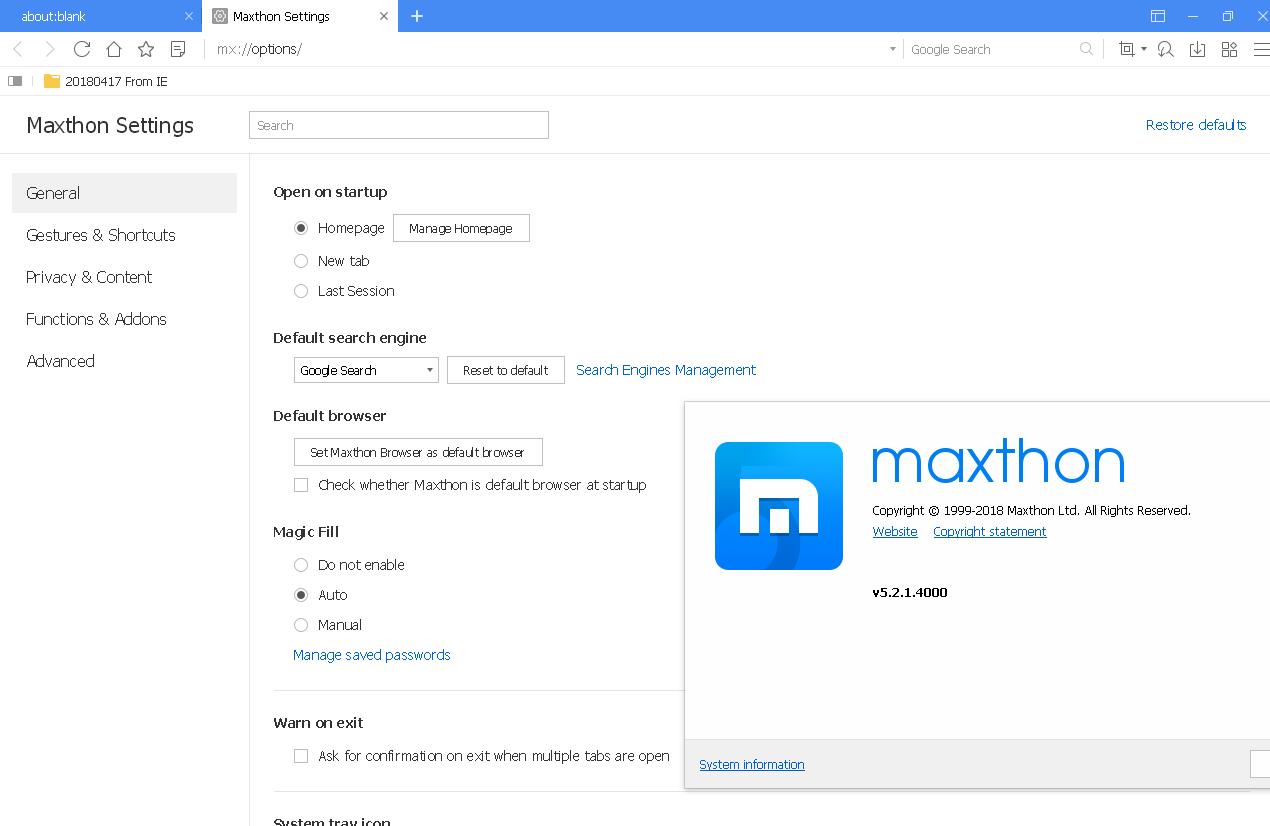Switch to the Maxthon Settings tab
Screen dimensions: 1270x826
pyautogui.click(x=300, y=16)
